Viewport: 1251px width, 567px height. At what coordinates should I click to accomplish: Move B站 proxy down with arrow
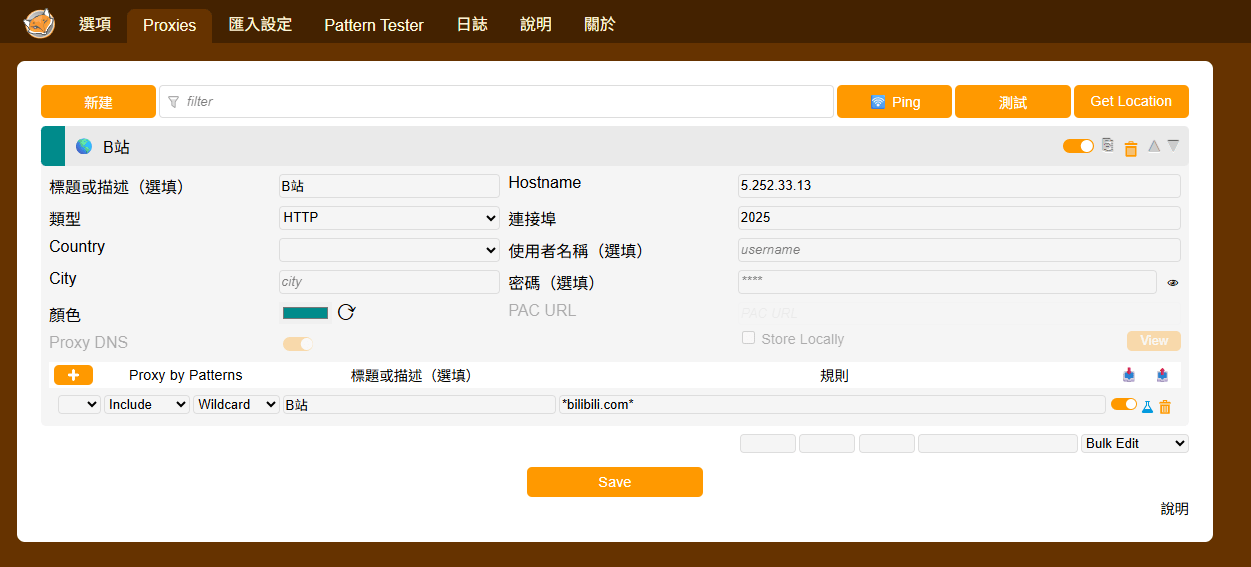(1173, 146)
